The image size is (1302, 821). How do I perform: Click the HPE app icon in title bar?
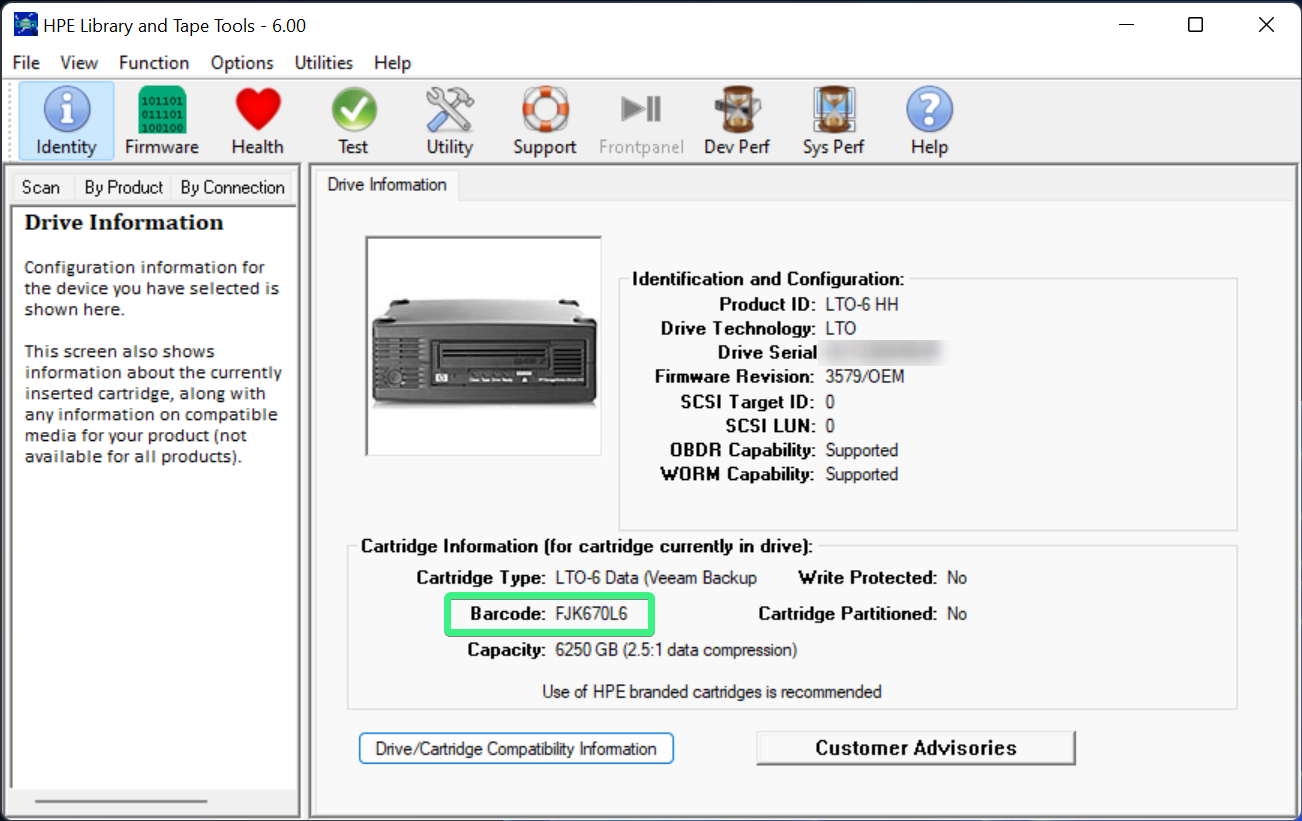(x=25, y=25)
